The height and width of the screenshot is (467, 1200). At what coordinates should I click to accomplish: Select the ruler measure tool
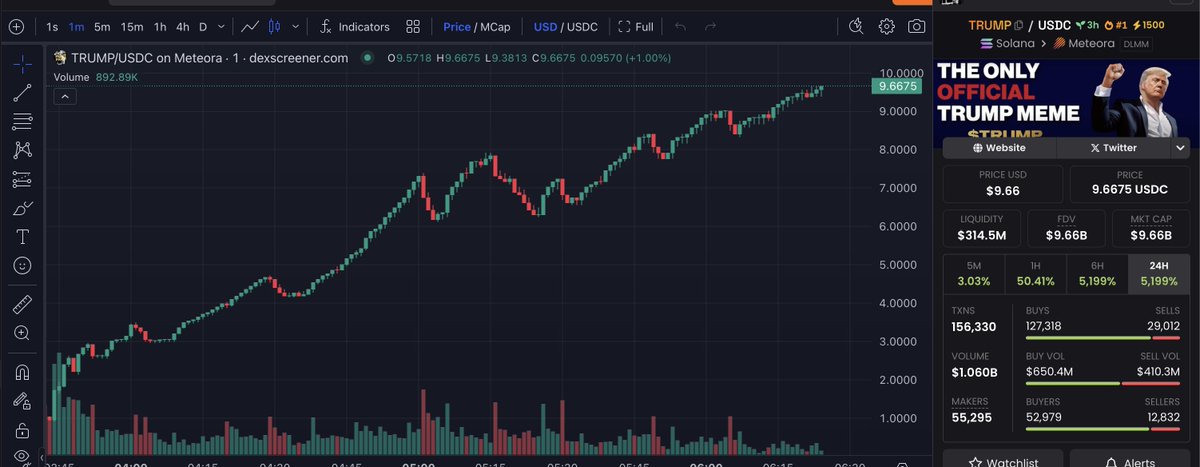pos(22,304)
